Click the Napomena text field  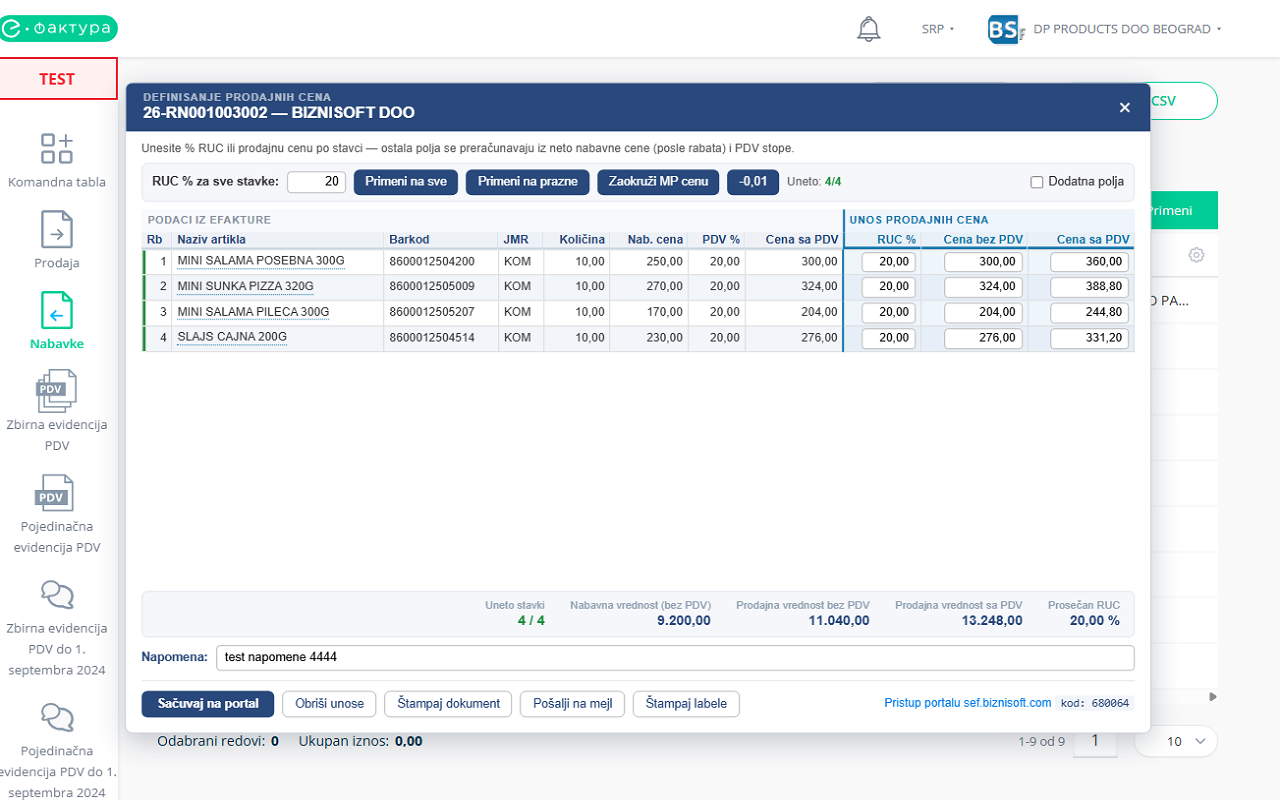click(x=674, y=658)
